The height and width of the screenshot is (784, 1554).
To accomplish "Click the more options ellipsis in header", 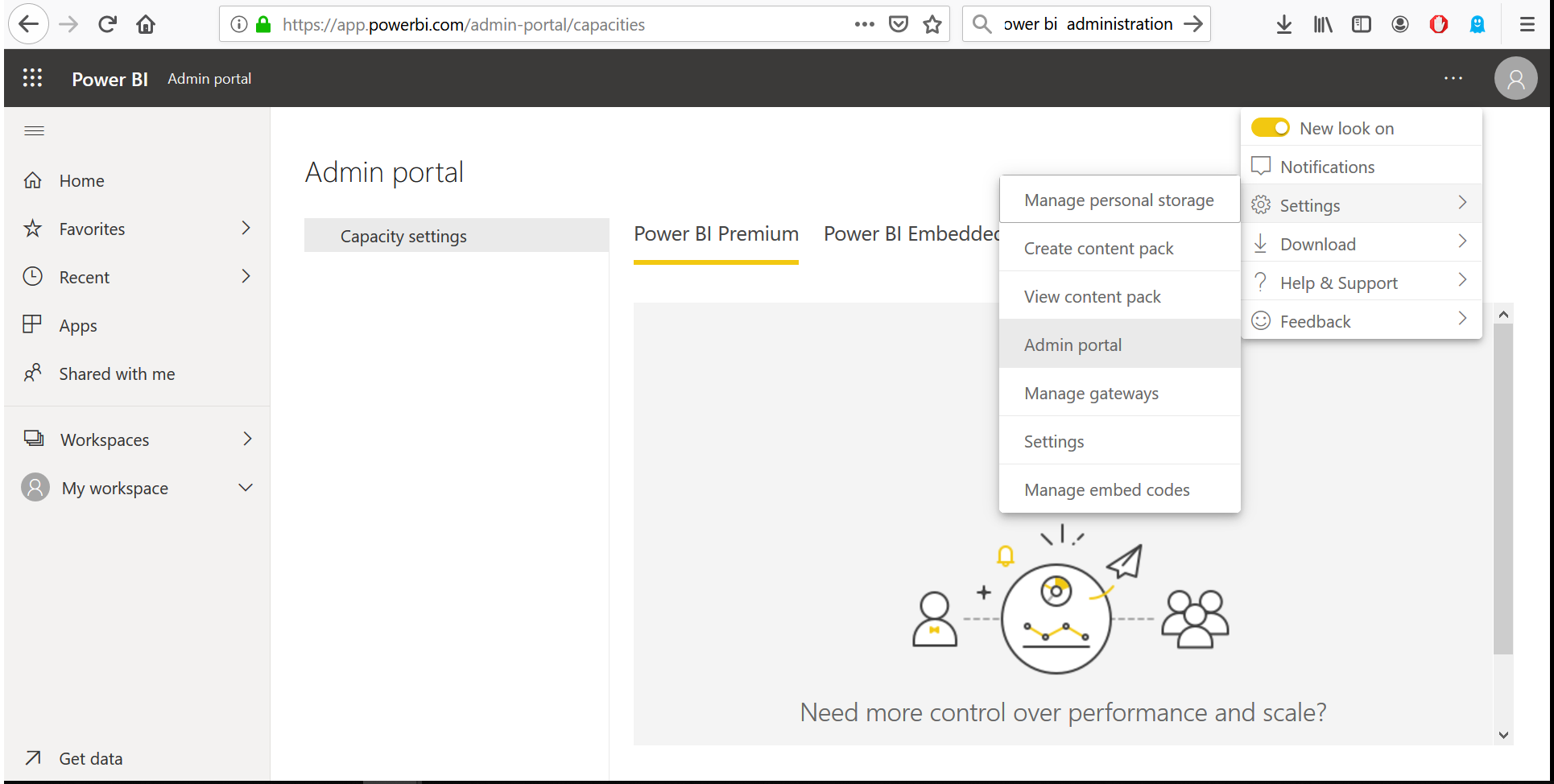I will click(x=1453, y=78).
